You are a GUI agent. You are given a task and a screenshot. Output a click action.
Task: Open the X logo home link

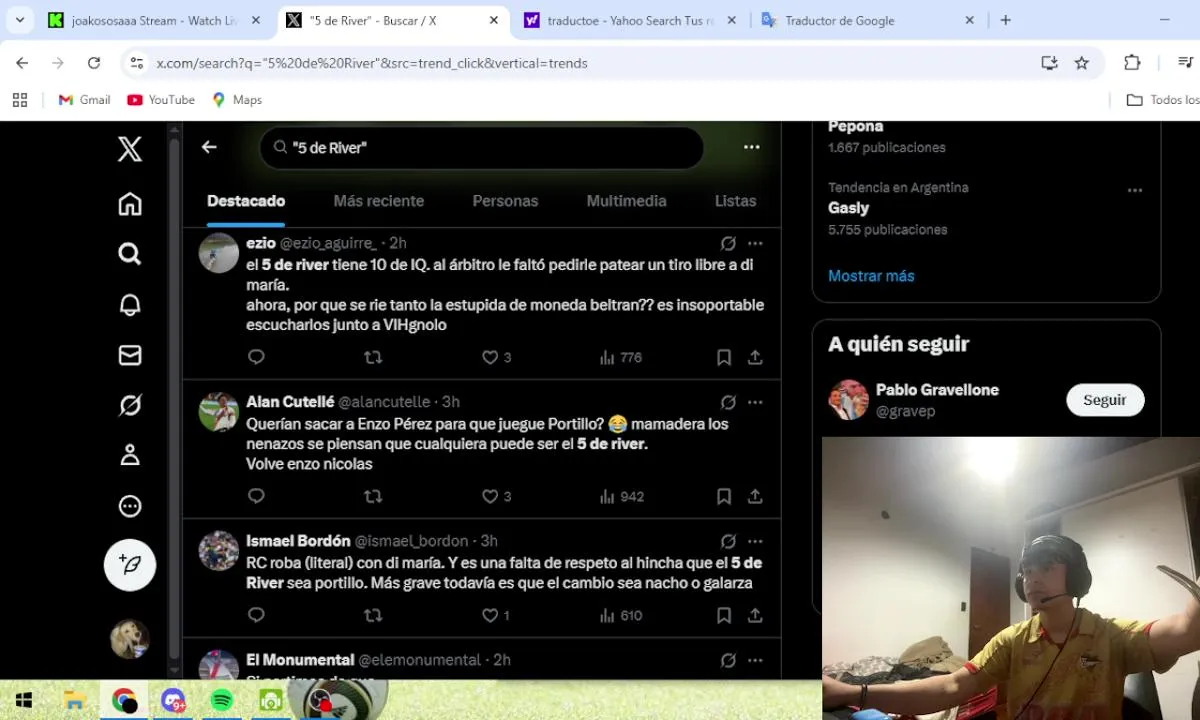click(130, 149)
